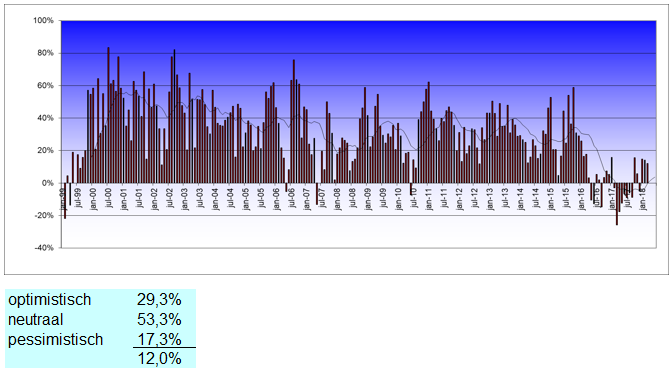Viewport: 669px width, 372px height.
Task: Click the jul-01 x-axis label
Action: (139, 197)
